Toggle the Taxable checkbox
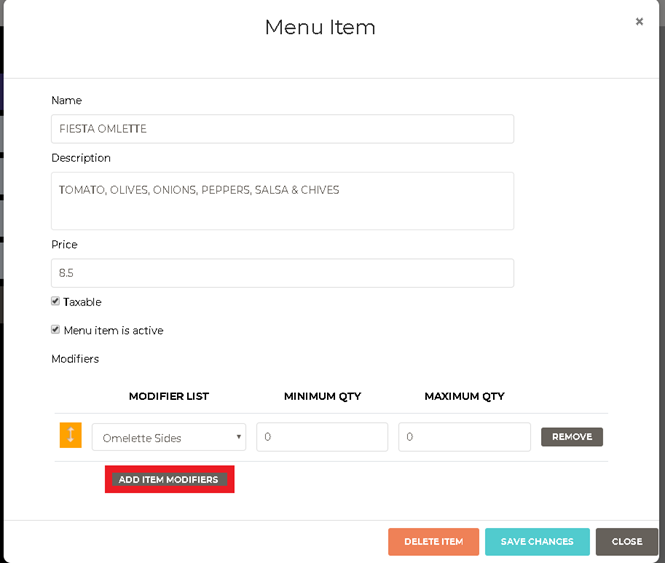The width and height of the screenshot is (665, 563). point(56,301)
